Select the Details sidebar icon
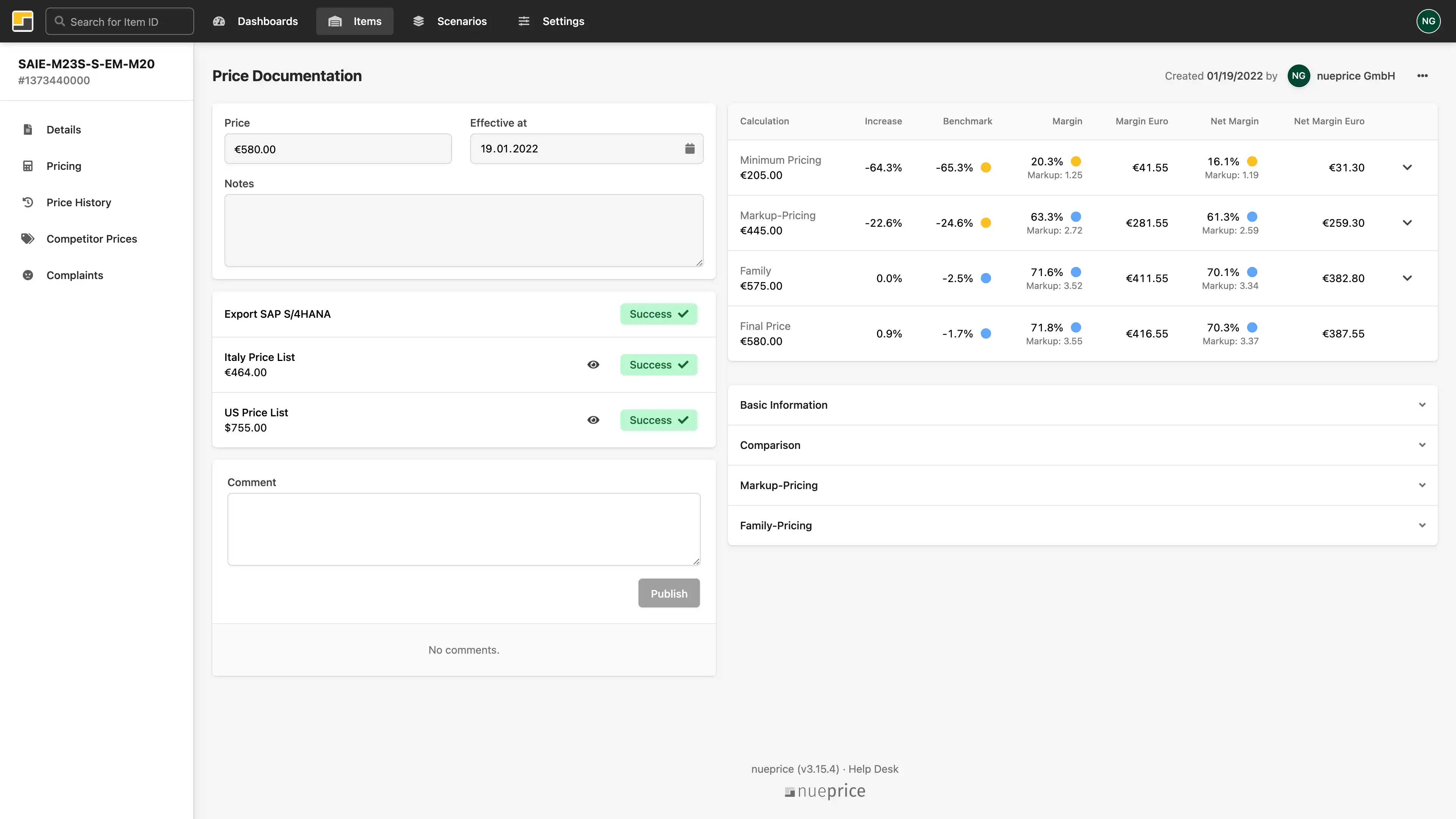 point(28,129)
